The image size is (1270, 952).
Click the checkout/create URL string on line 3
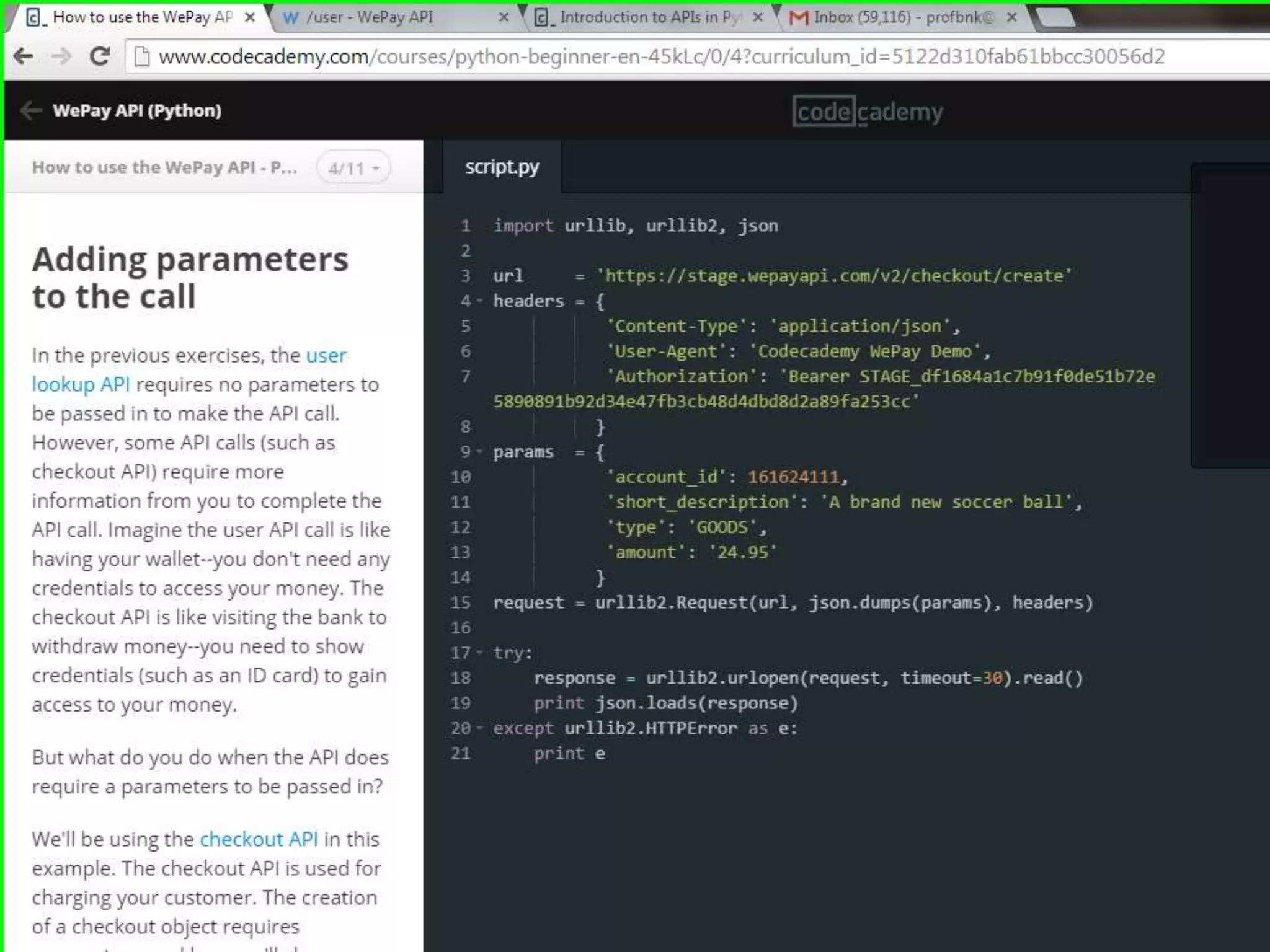[834, 276]
